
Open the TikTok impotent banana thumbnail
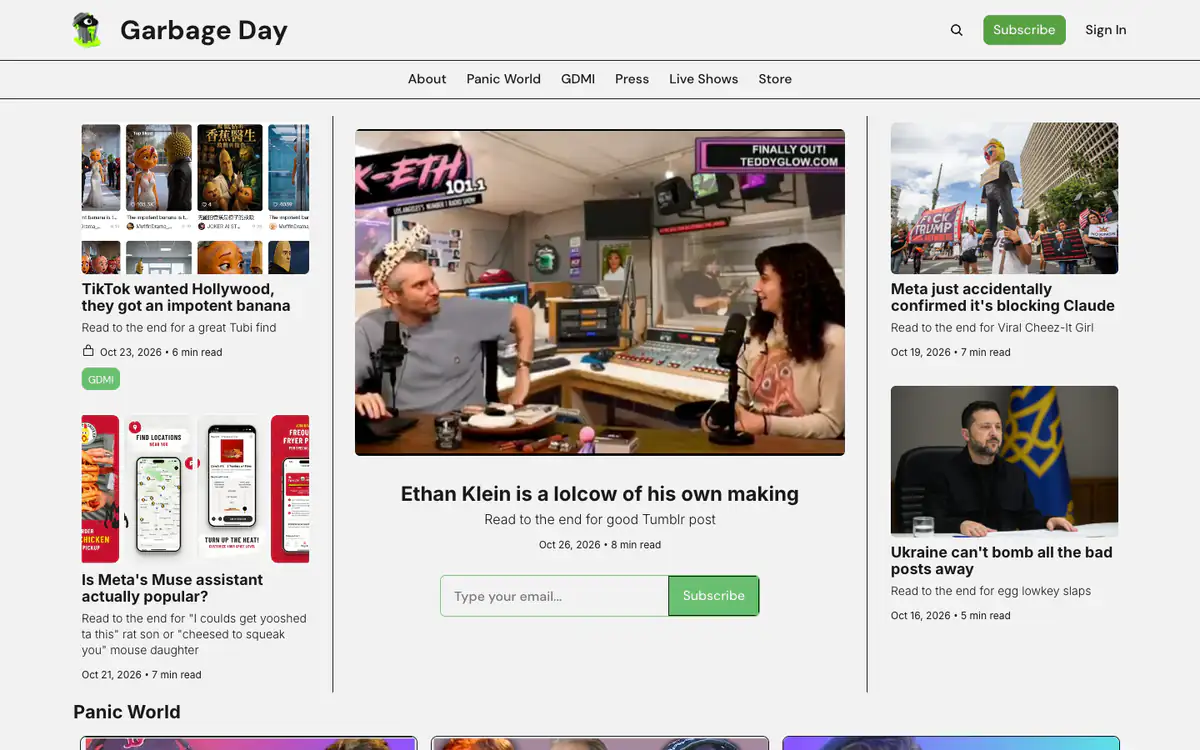pyautogui.click(x=195, y=198)
